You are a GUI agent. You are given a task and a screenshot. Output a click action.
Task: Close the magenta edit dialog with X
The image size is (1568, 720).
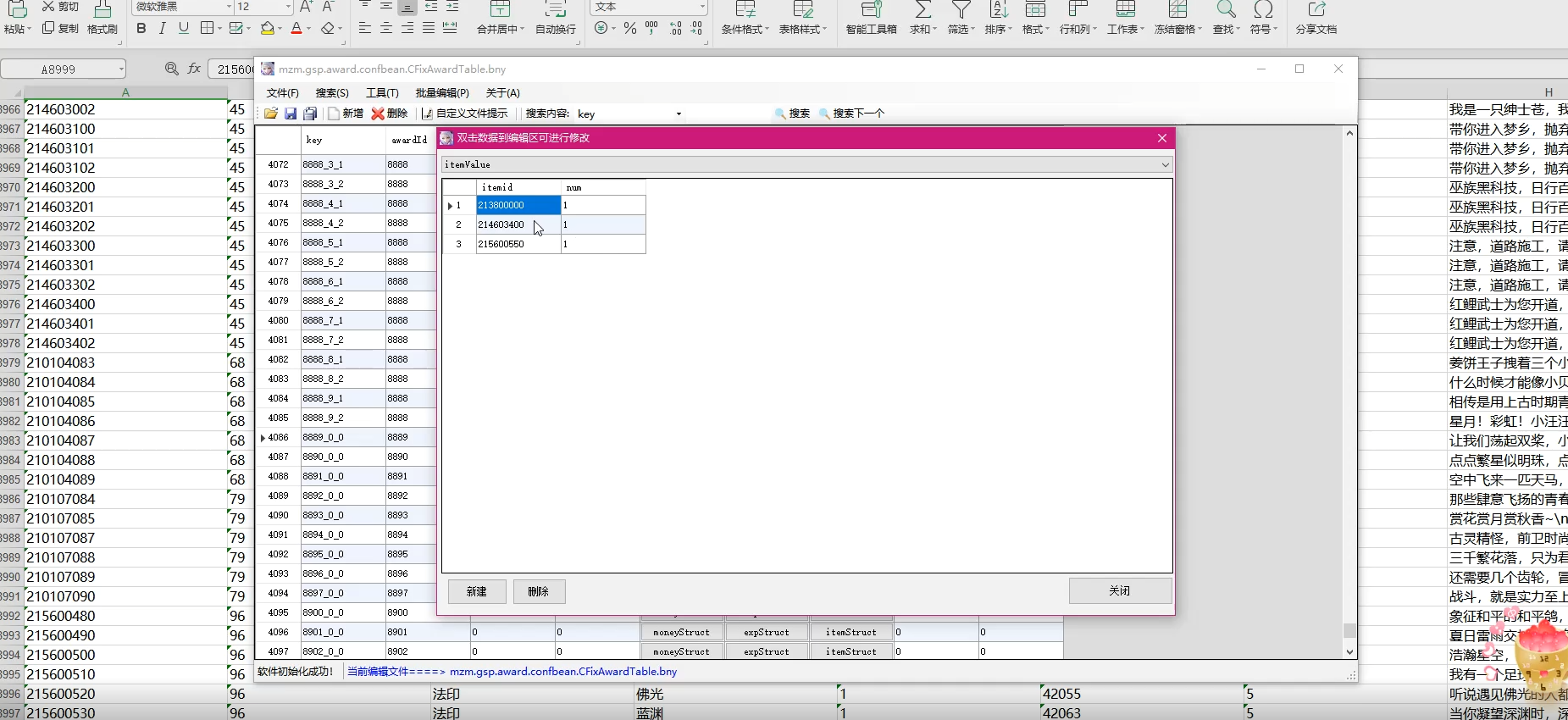click(1162, 138)
